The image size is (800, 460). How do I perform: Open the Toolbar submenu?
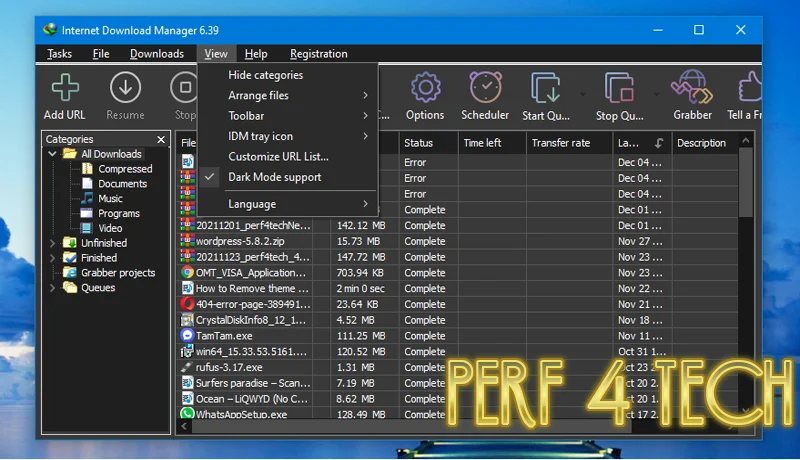tap(287, 116)
